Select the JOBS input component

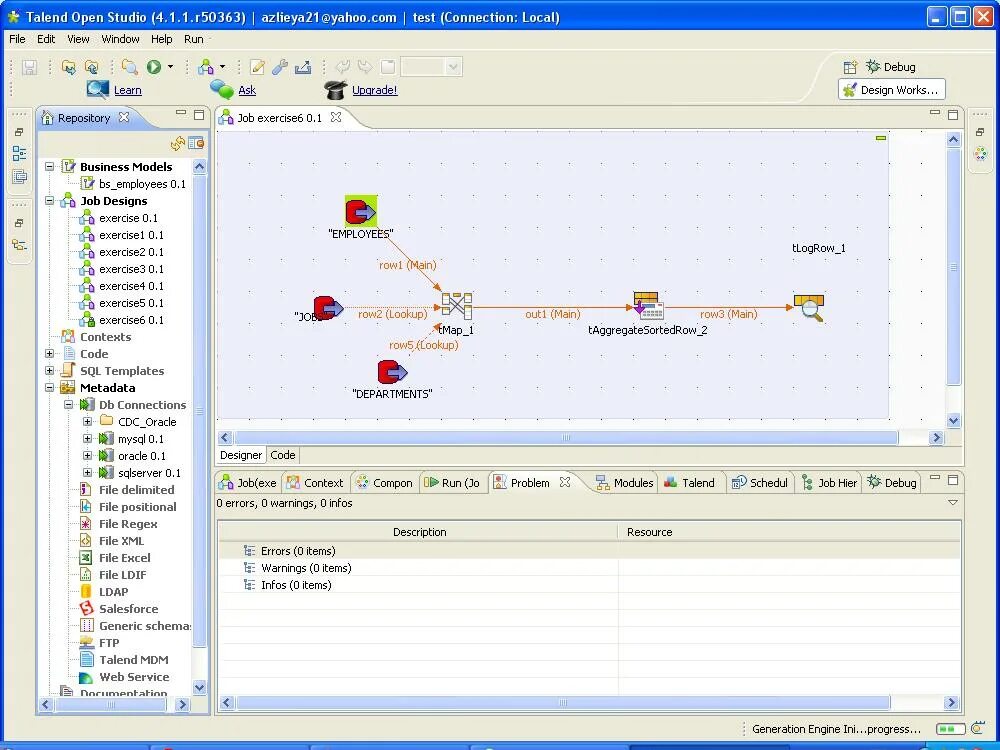pyautogui.click(x=328, y=307)
